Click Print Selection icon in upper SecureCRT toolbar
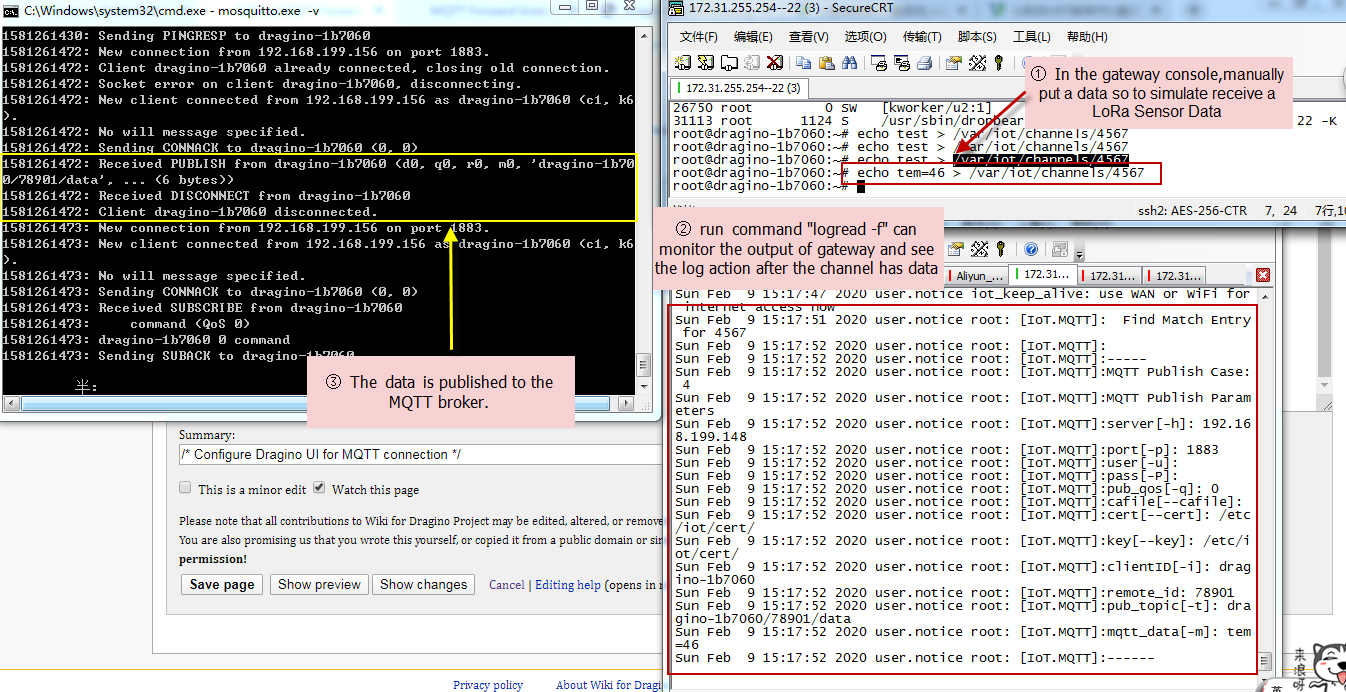This screenshot has width=1346, height=692. [x=902, y=63]
